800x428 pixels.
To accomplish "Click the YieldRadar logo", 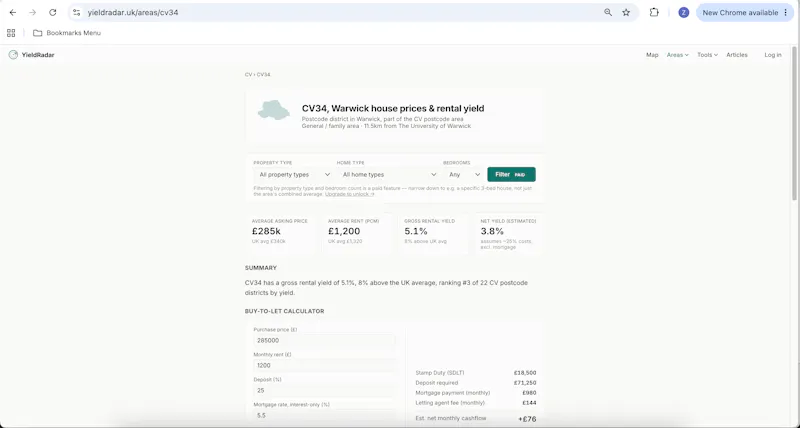I will point(32,55).
